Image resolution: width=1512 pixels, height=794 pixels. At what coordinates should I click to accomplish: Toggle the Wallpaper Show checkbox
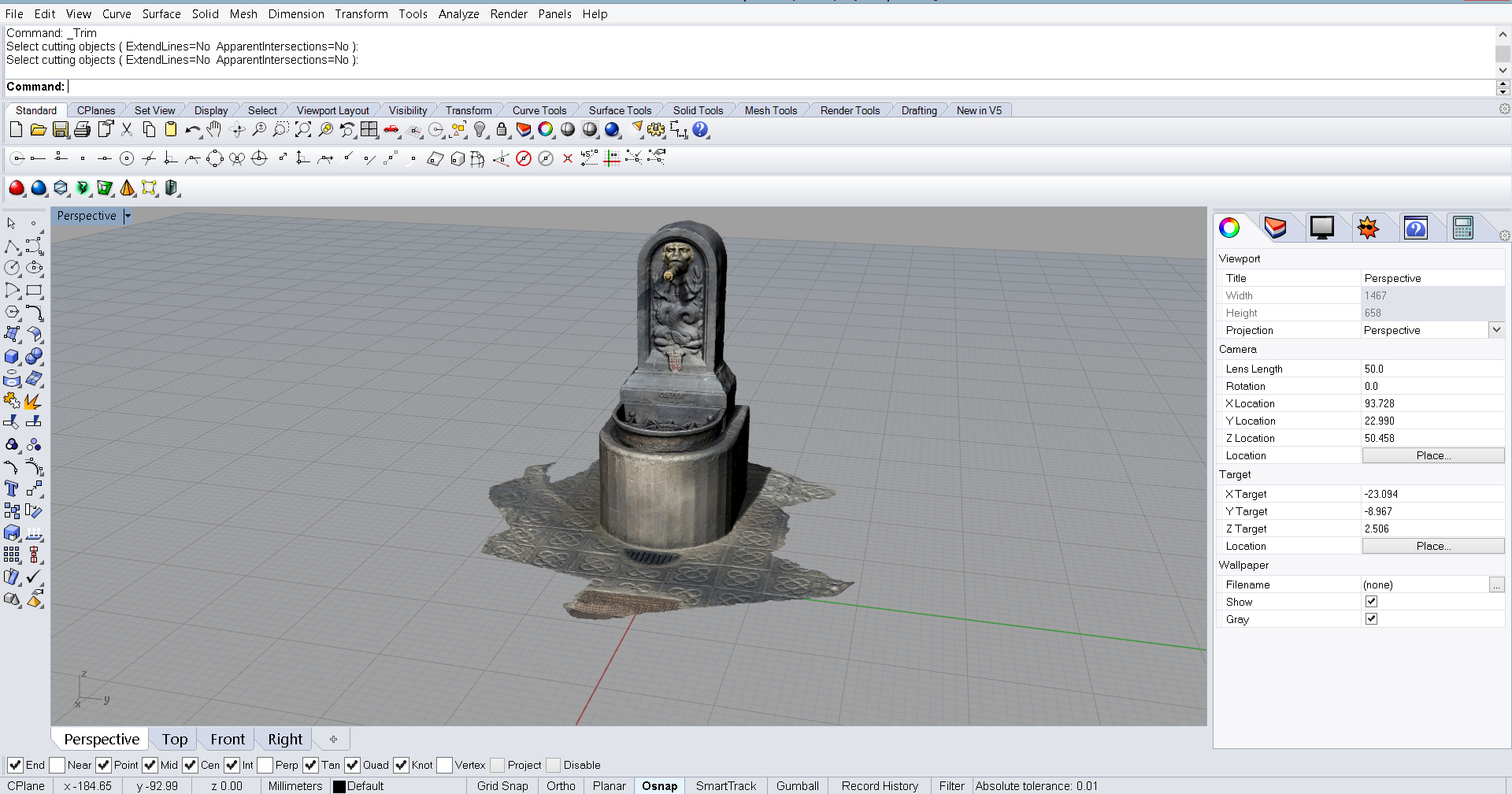(x=1371, y=602)
